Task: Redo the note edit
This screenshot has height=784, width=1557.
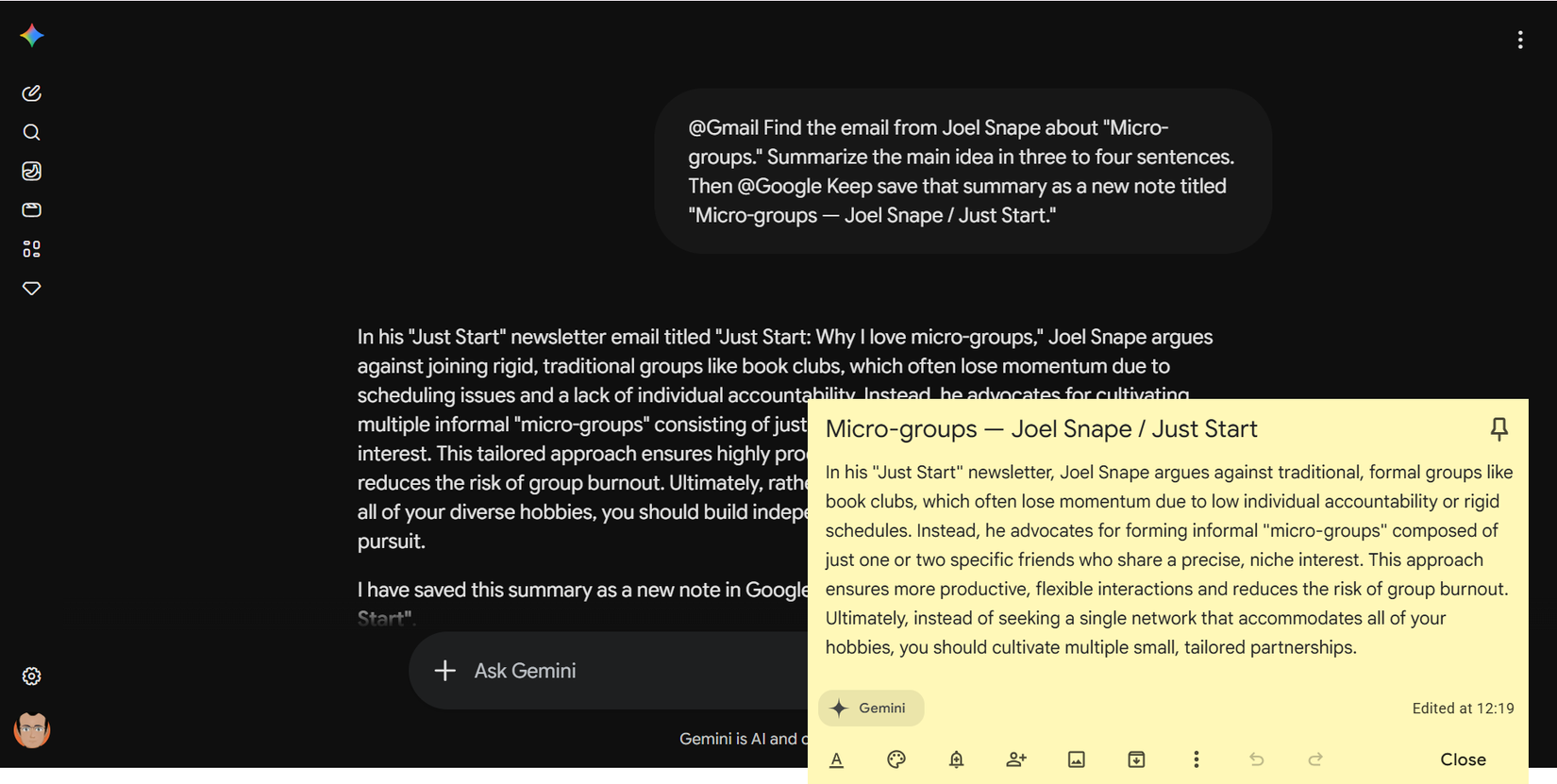Action: (x=1315, y=759)
